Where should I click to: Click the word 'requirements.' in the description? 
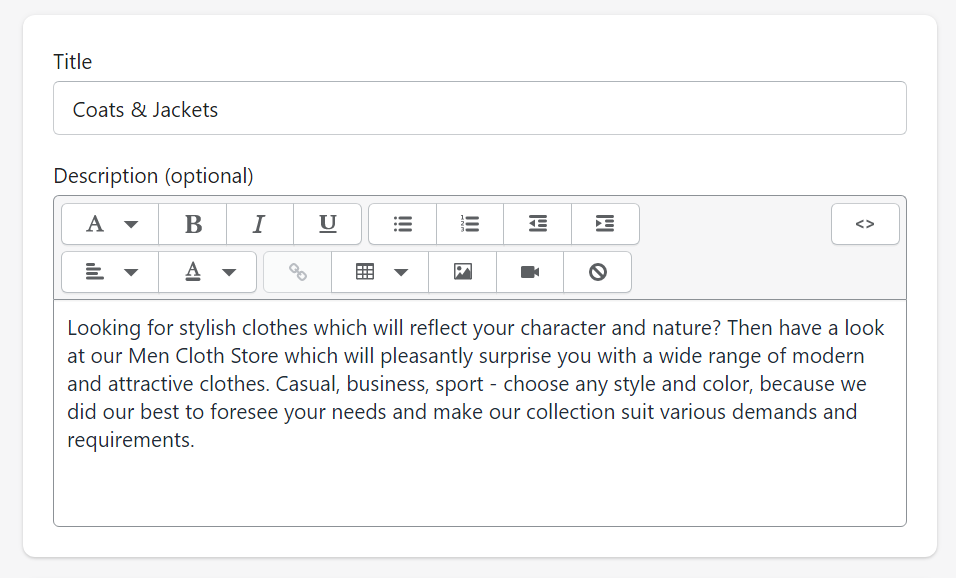pyautogui.click(x=130, y=440)
